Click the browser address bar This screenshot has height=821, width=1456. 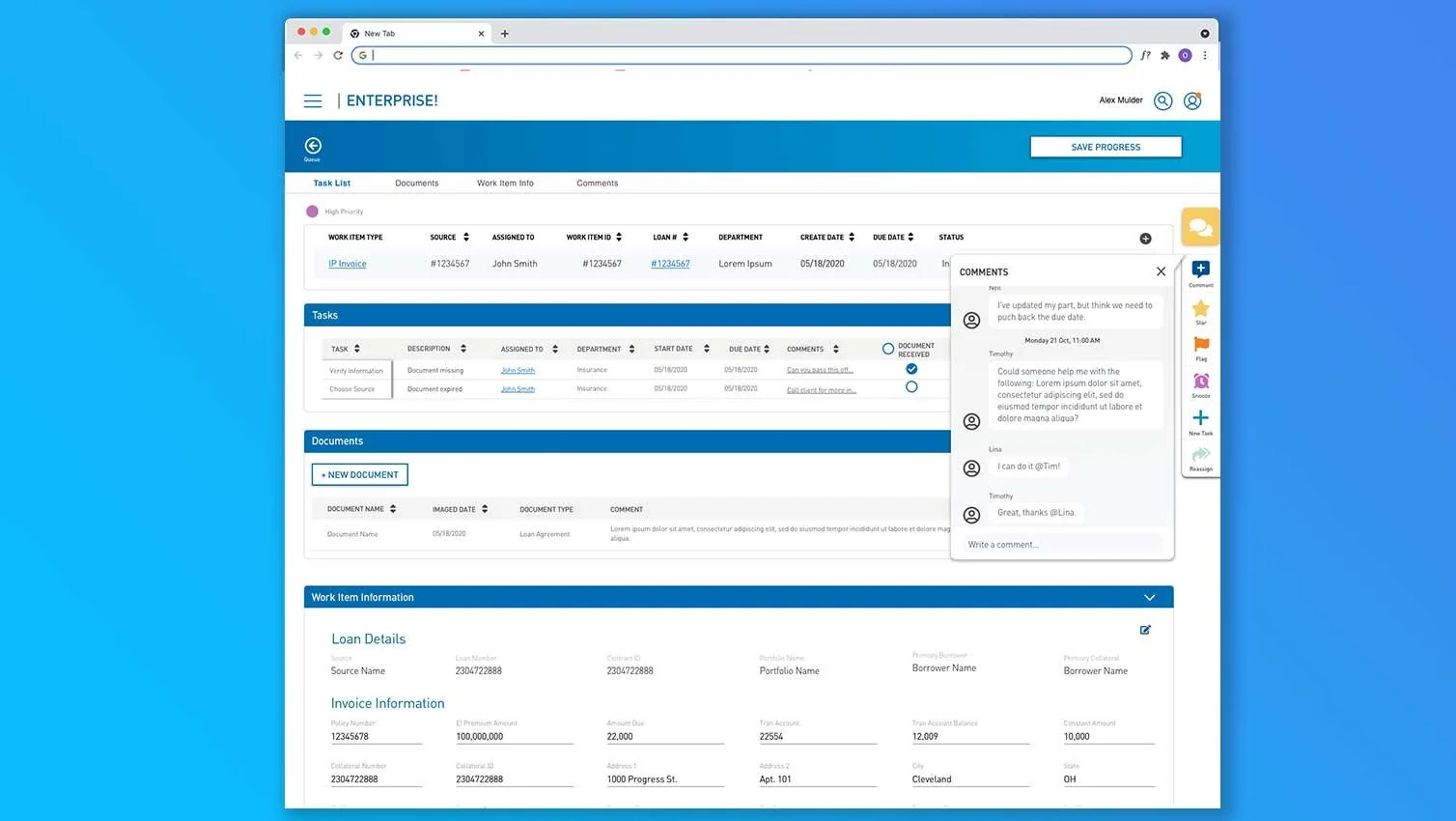click(742, 55)
